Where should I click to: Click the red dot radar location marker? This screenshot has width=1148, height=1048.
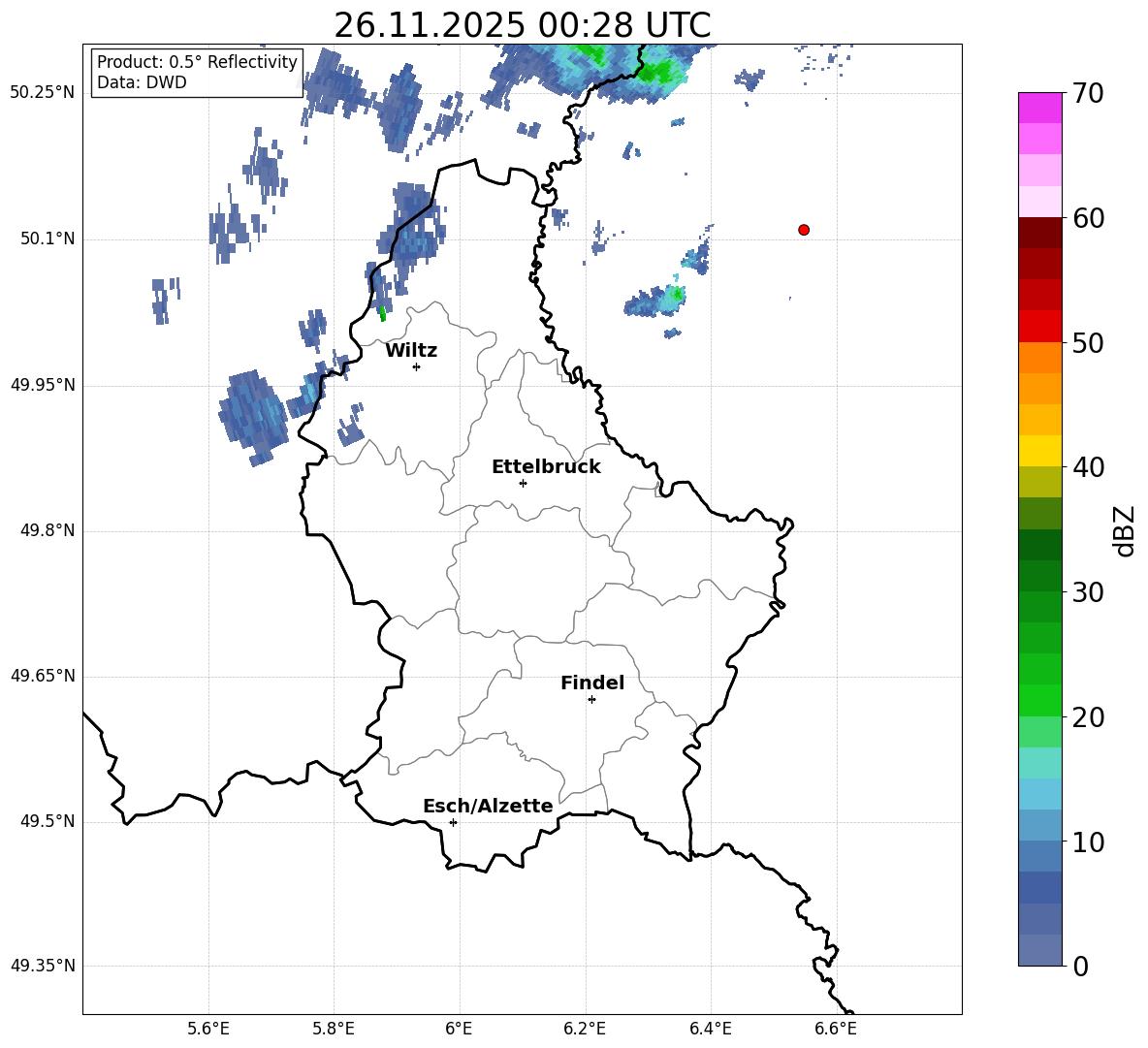pyautogui.click(x=803, y=230)
